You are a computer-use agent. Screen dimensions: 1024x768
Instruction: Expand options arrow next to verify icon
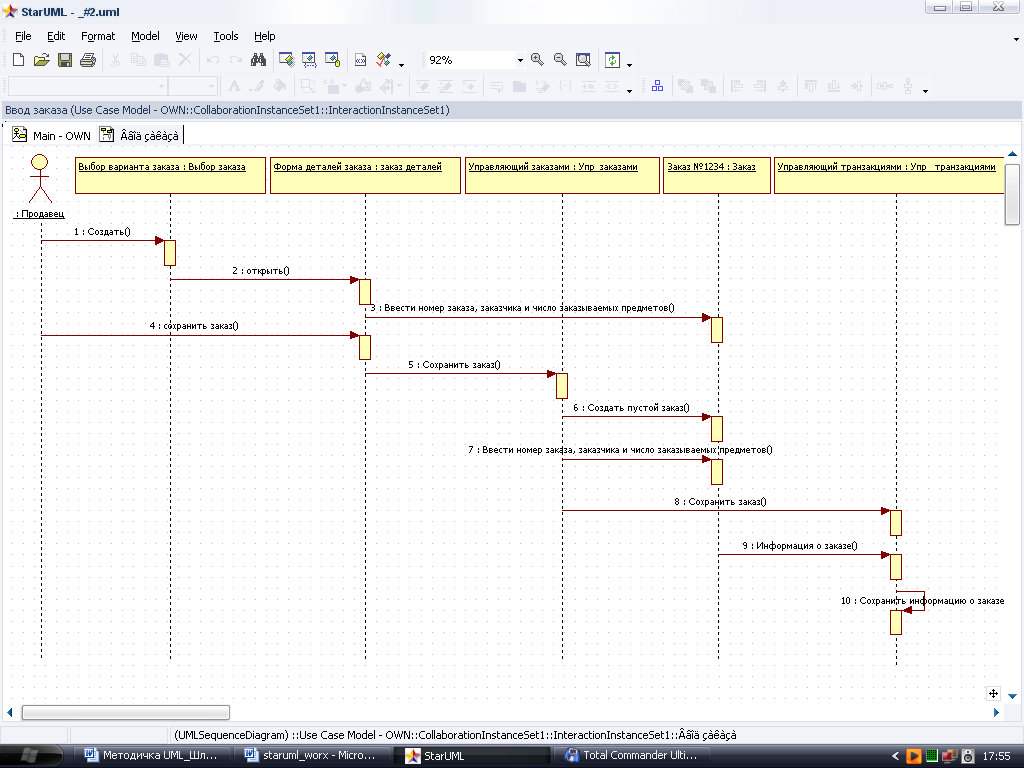401,65
